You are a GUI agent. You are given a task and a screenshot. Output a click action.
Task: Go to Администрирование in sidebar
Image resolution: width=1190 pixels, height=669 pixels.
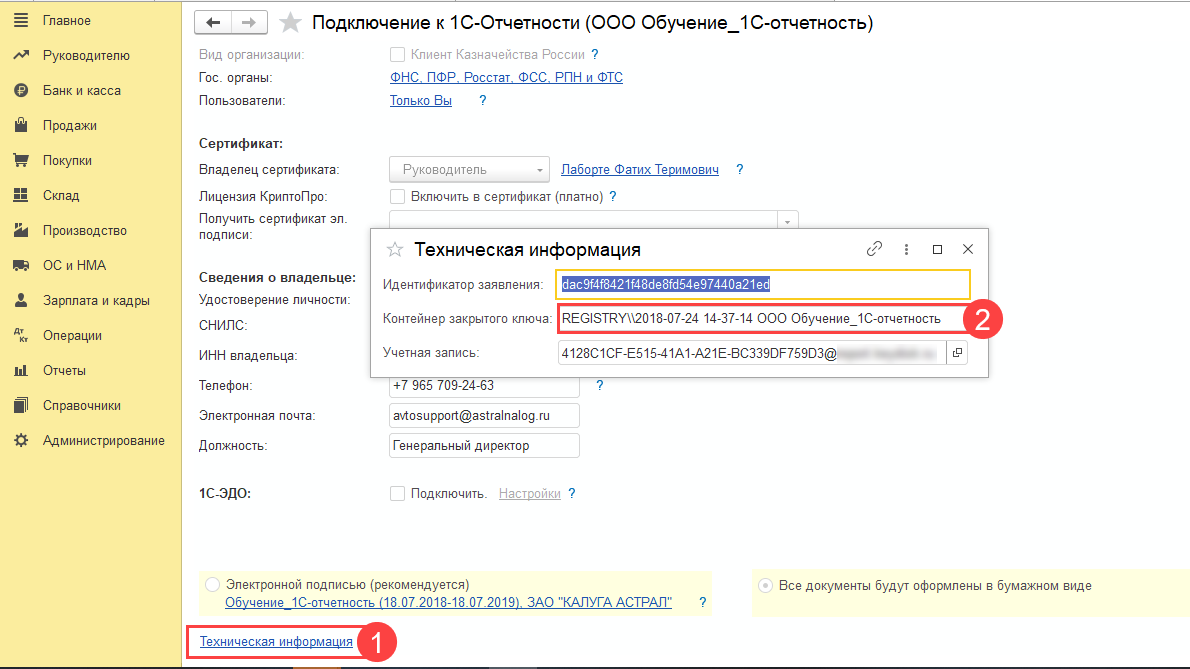[103, 440]
